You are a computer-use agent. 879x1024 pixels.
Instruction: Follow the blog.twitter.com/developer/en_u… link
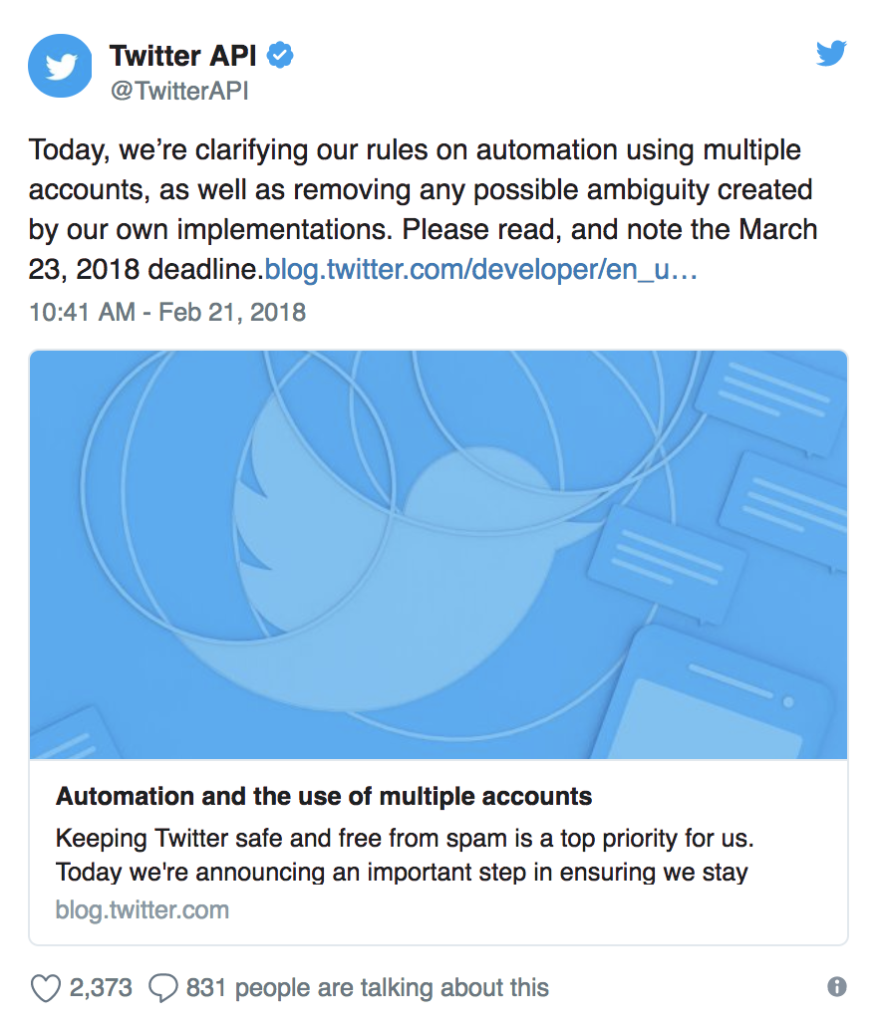click(481, 269)
